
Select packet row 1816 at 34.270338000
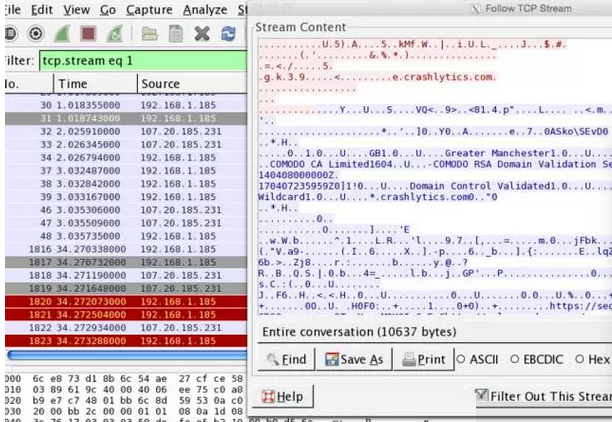click(126, 249)
